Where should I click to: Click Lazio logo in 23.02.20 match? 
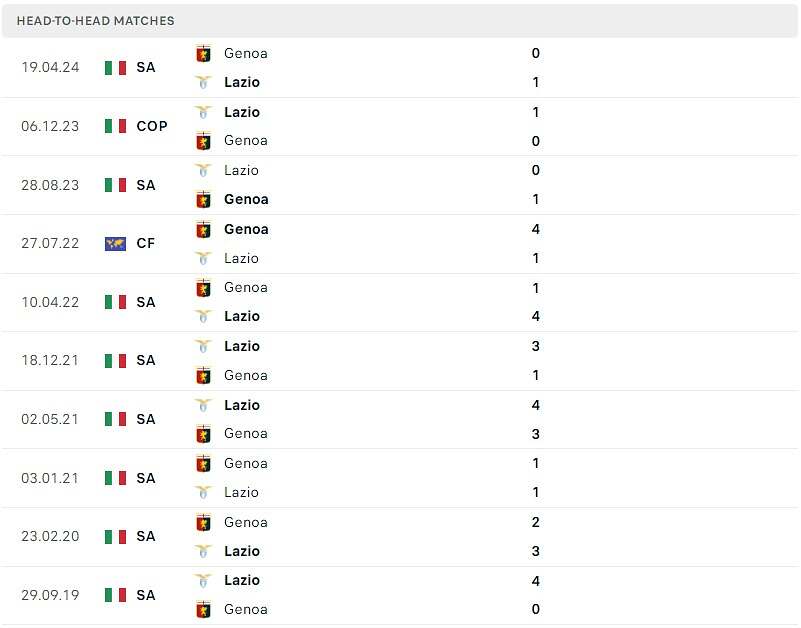(203, 551)
